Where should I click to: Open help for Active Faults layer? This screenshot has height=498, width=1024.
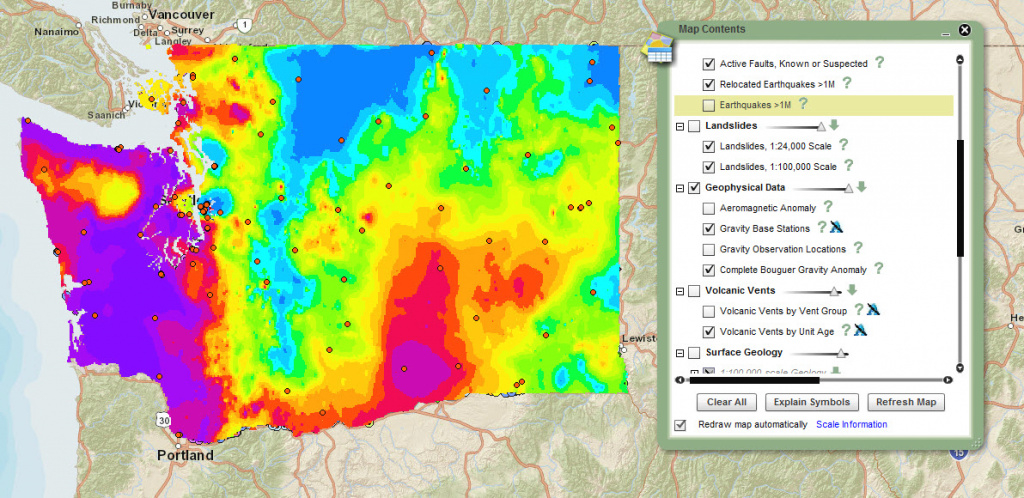[880, 63]
